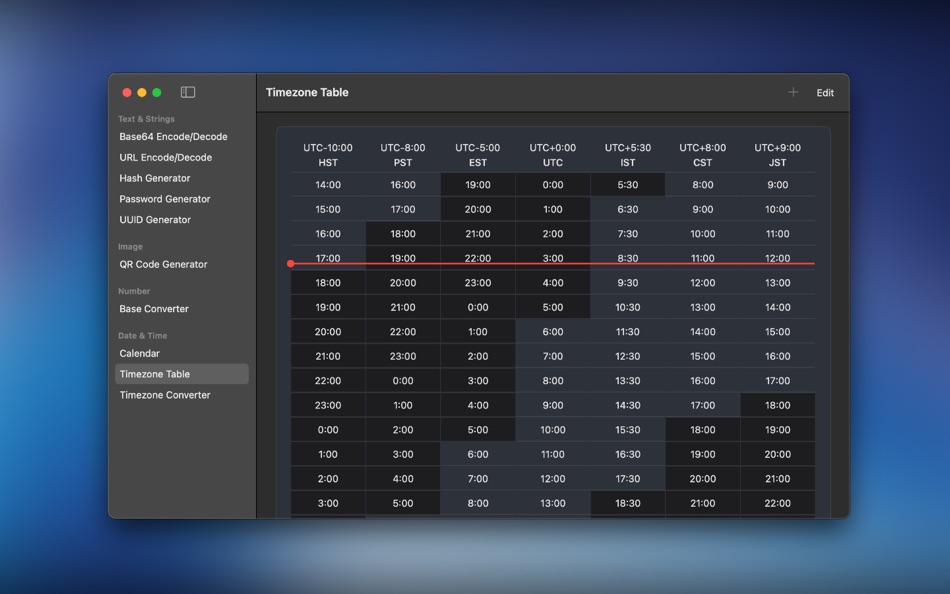The width and height of the screenshot is (950, 594).
Task: Select the highlighted 5:30 IST cell
Action: click(x=627, y=184)
